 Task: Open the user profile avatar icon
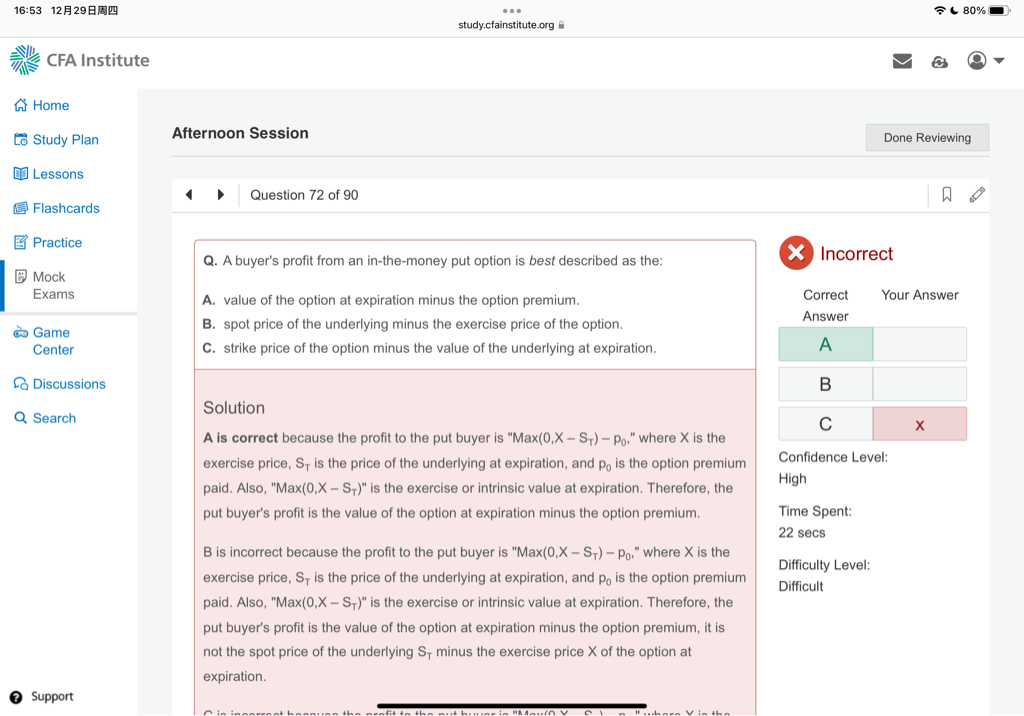(x=976, y=61)
